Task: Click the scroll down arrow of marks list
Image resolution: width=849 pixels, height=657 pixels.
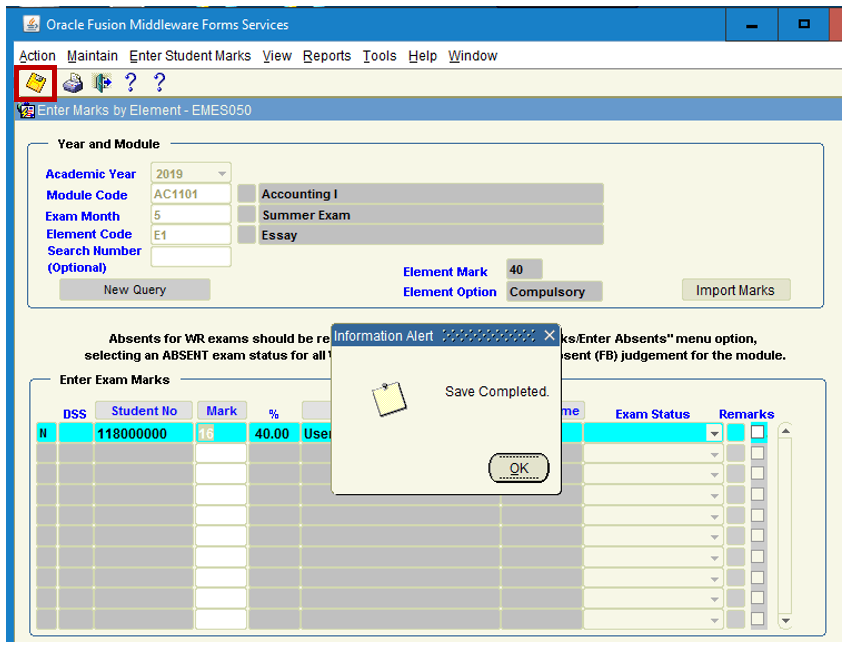Action: coord(785,620)
